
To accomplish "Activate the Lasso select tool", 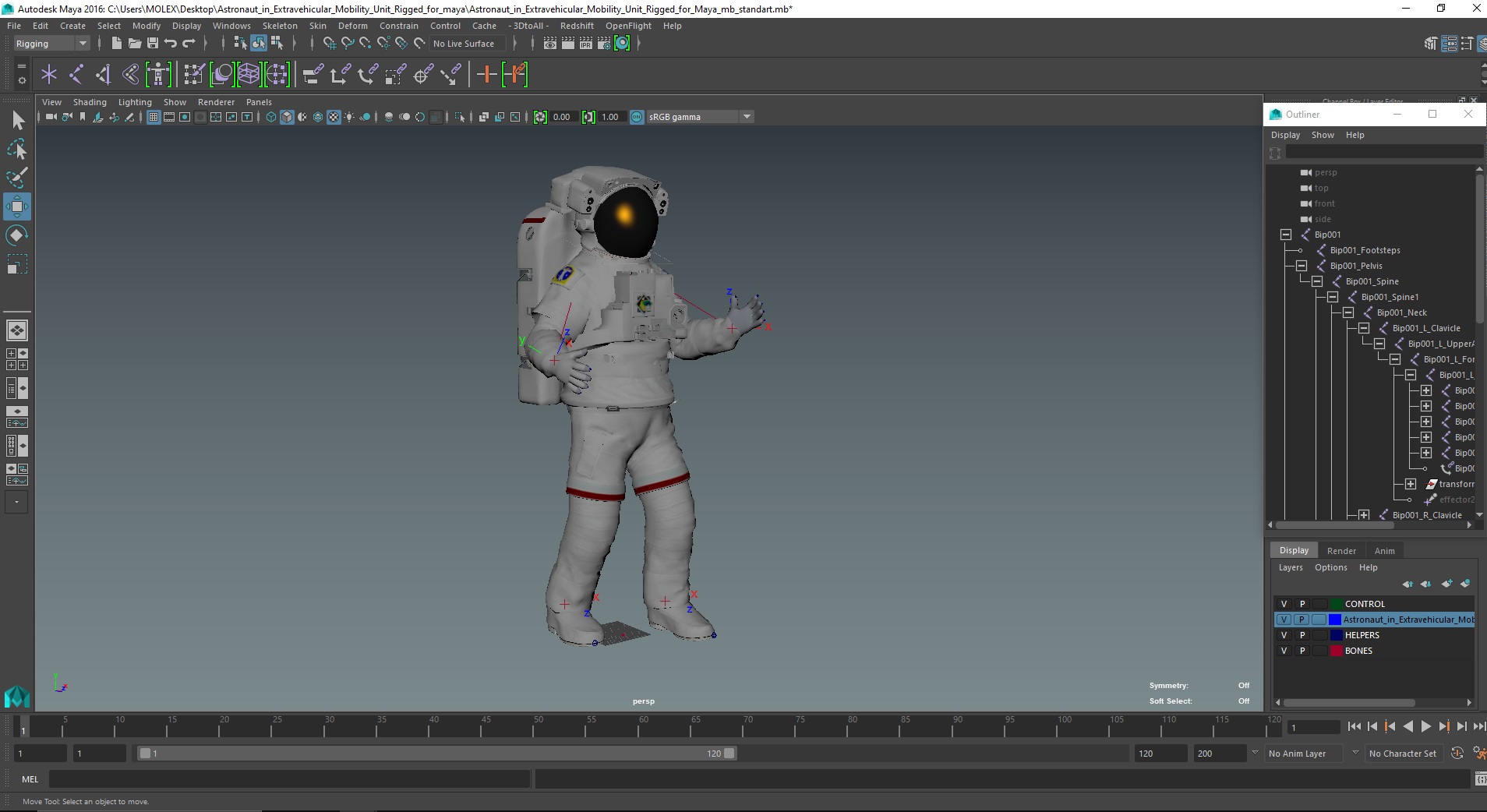I will (17, 149).
